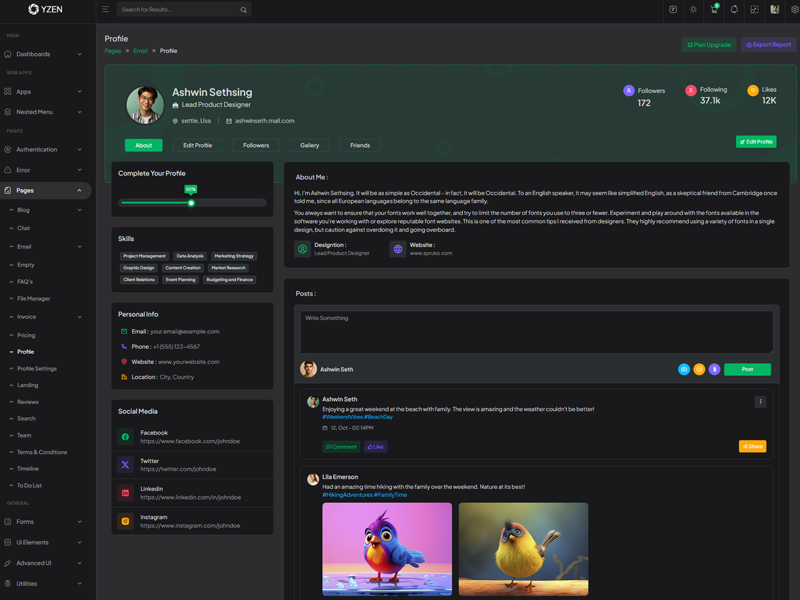
Task: Open the Facebook social media icon
Action: (125, 437)
